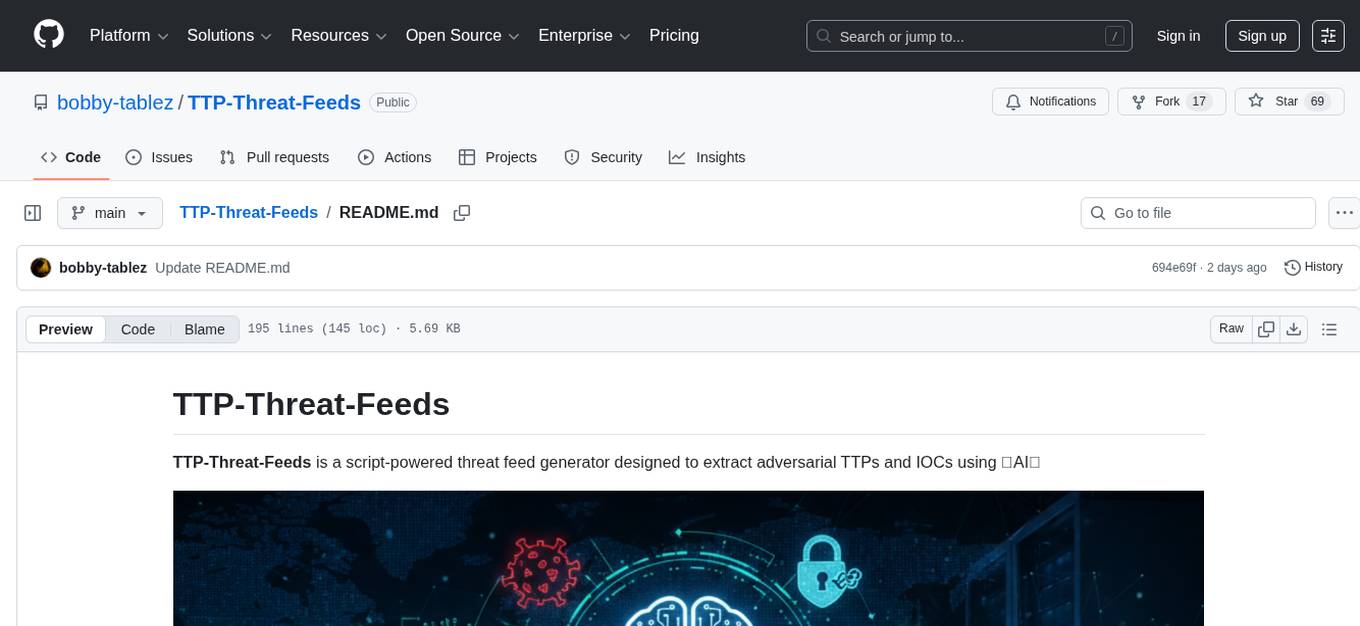Open the Issues tab
1360x626 pixels.
pyautogui.click(x=159, y=157)
